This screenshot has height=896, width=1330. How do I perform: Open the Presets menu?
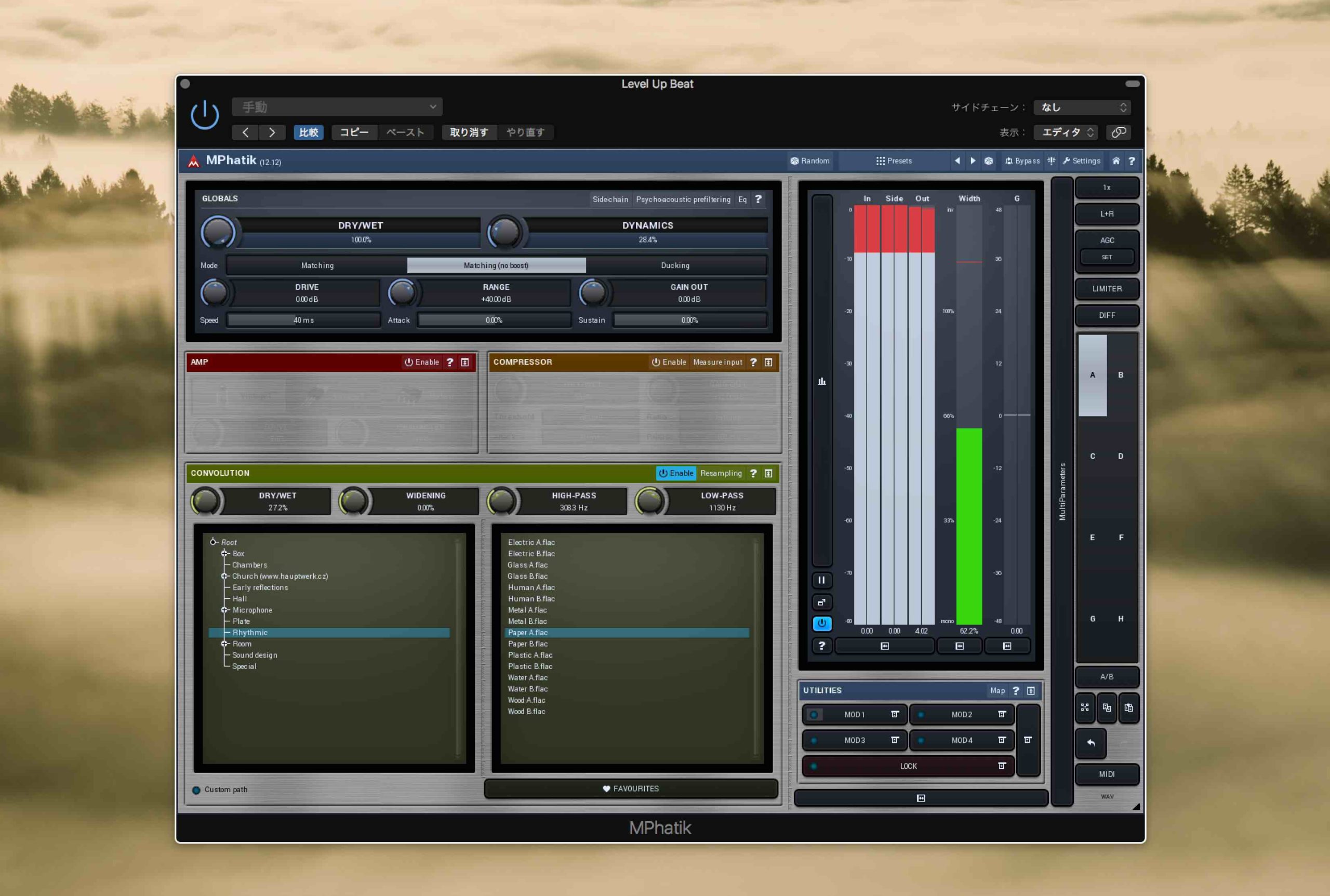[x=894, y=161]
